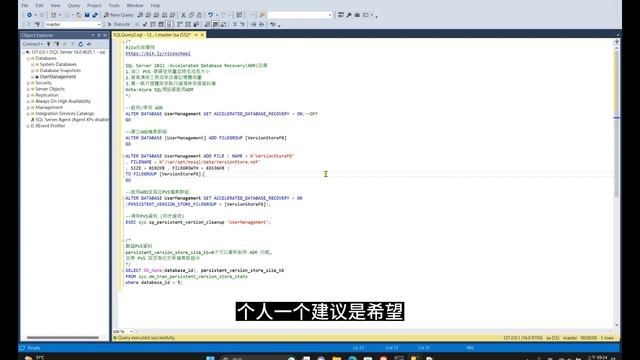
Task: Expand the System Databases node
Action: [x=33, y=64]
